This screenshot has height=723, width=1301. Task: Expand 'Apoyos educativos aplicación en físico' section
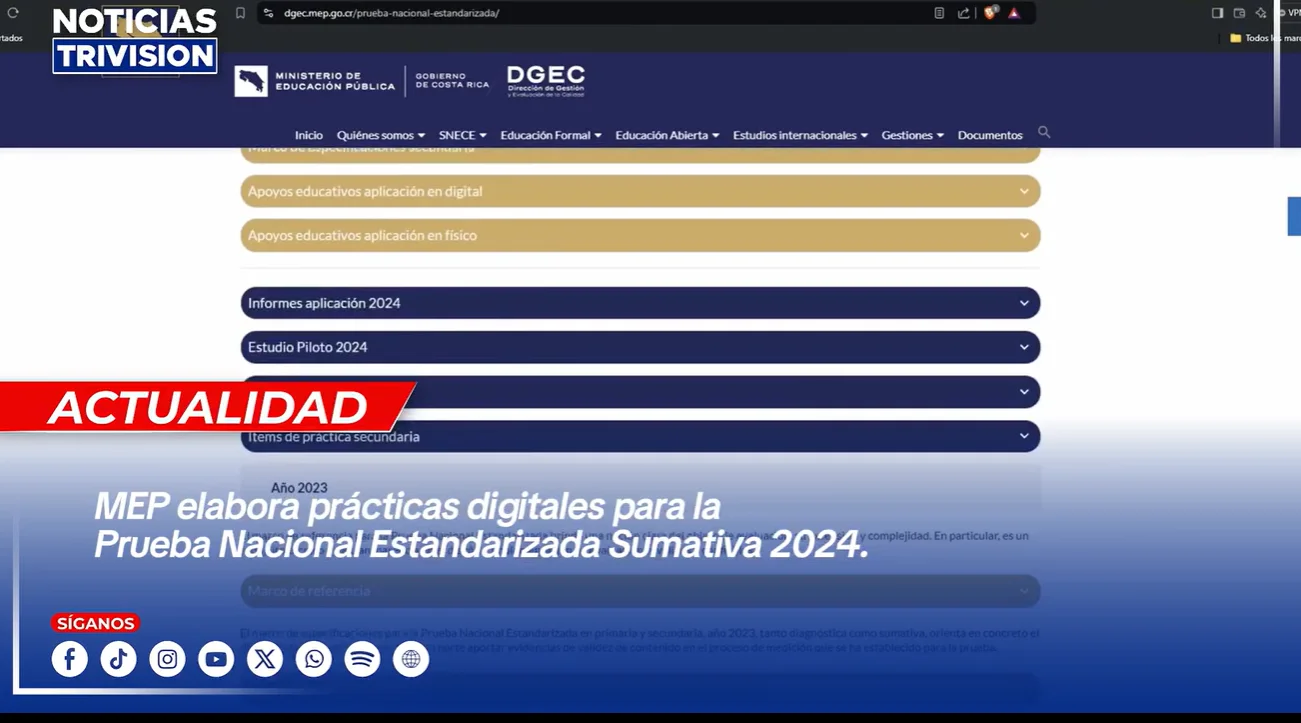pos(640,235)
